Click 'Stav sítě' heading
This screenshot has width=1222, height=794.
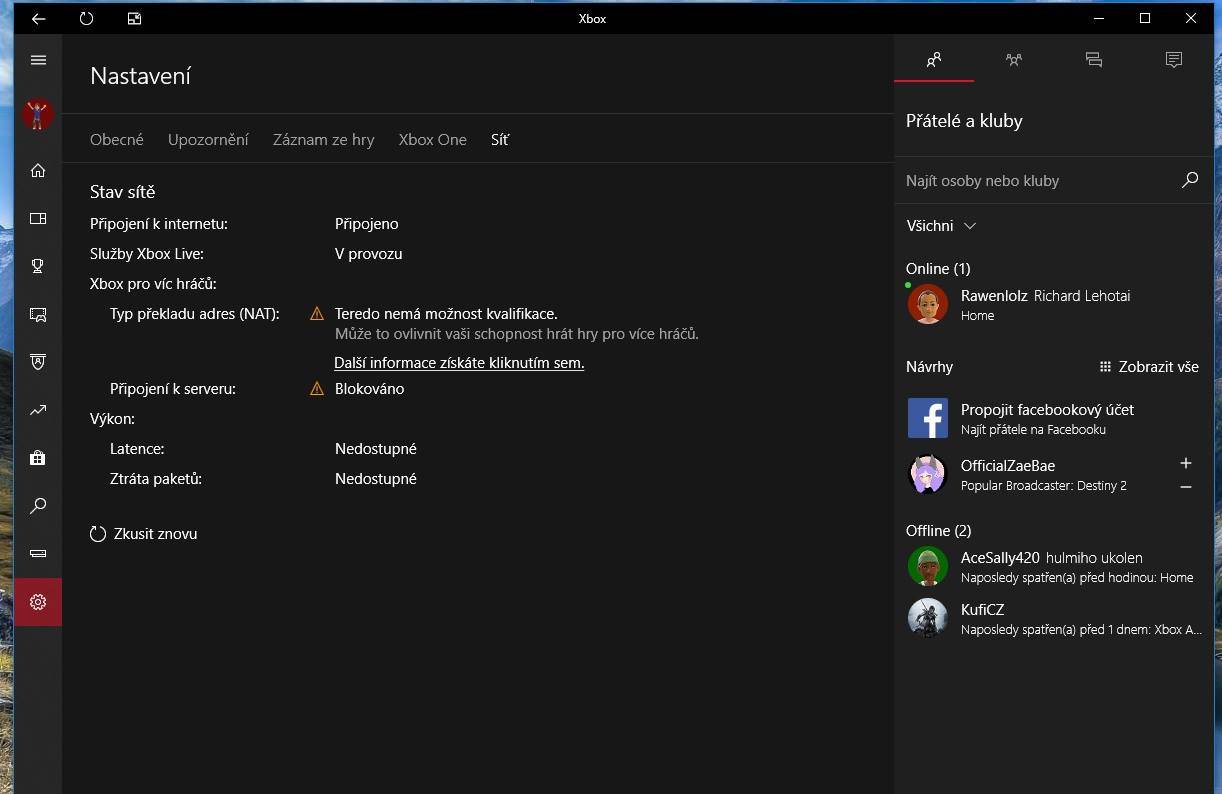[x=122, y=192]
